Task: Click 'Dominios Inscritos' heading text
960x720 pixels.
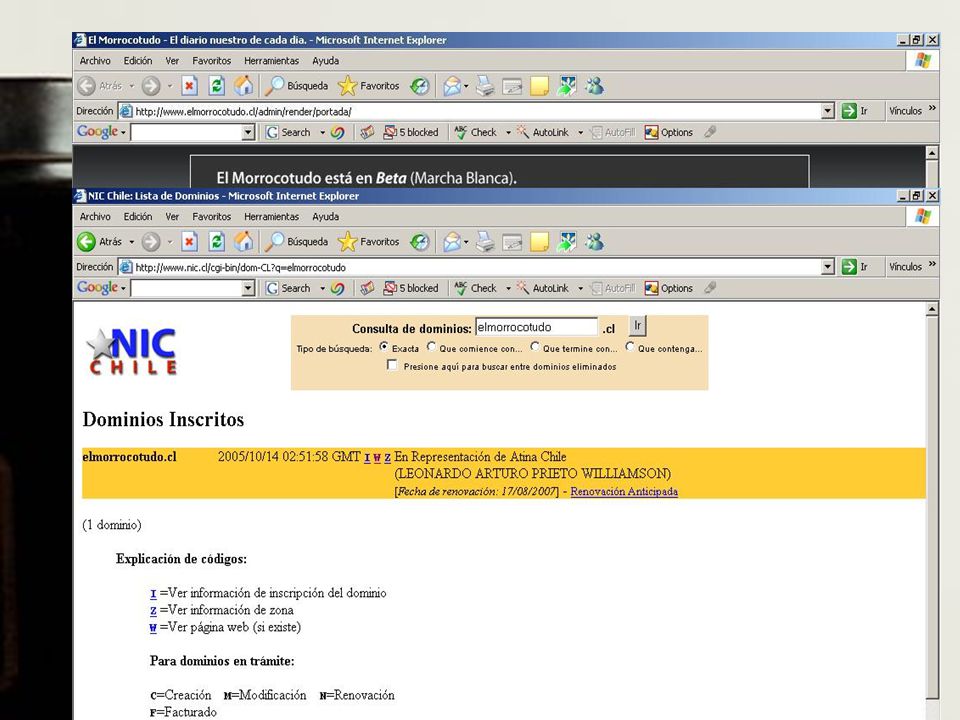Action: [163, 419]
